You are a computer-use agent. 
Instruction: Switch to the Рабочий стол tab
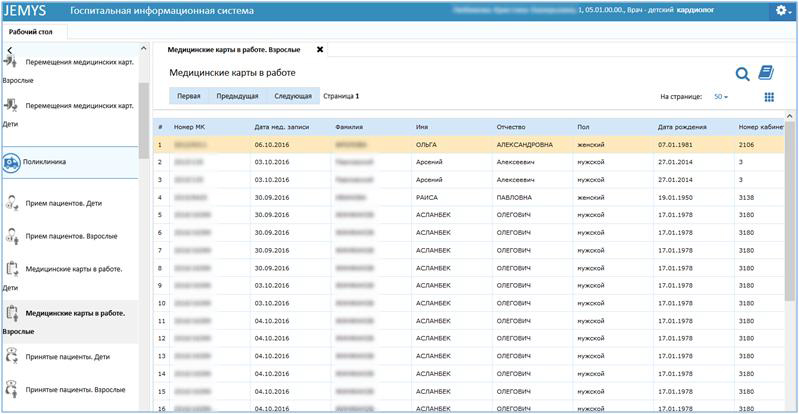(31, 31)
